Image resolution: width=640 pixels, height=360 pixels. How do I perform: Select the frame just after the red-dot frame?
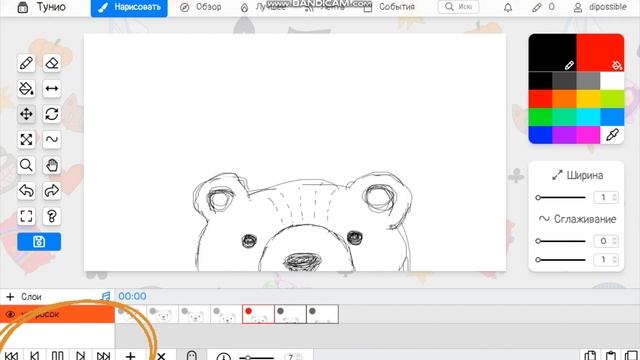[290, 314]
